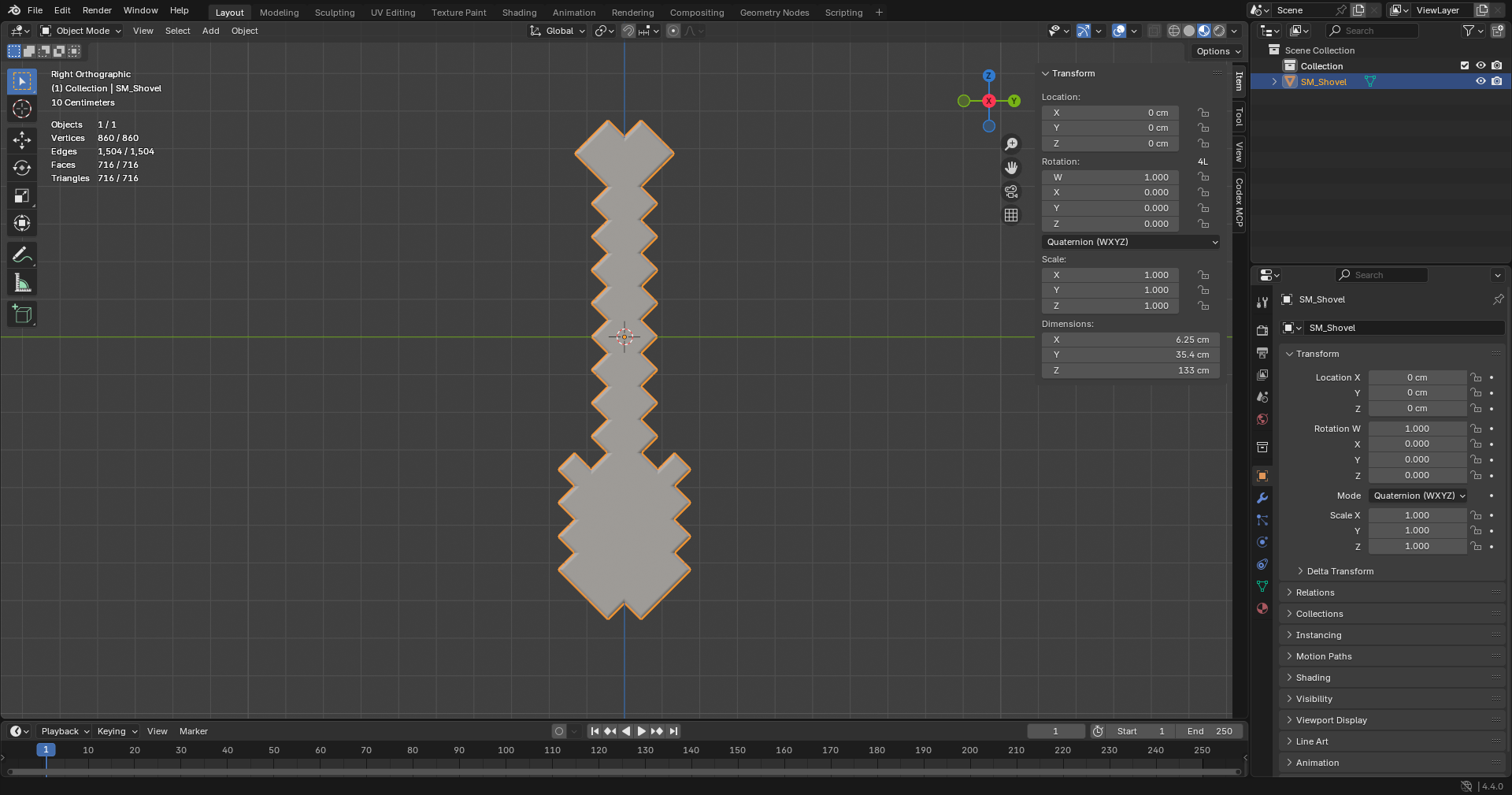Disable SM_Shovel in renders camera icon
The height and width of the screenshot is (795, 1512).
click(1497, 81)
